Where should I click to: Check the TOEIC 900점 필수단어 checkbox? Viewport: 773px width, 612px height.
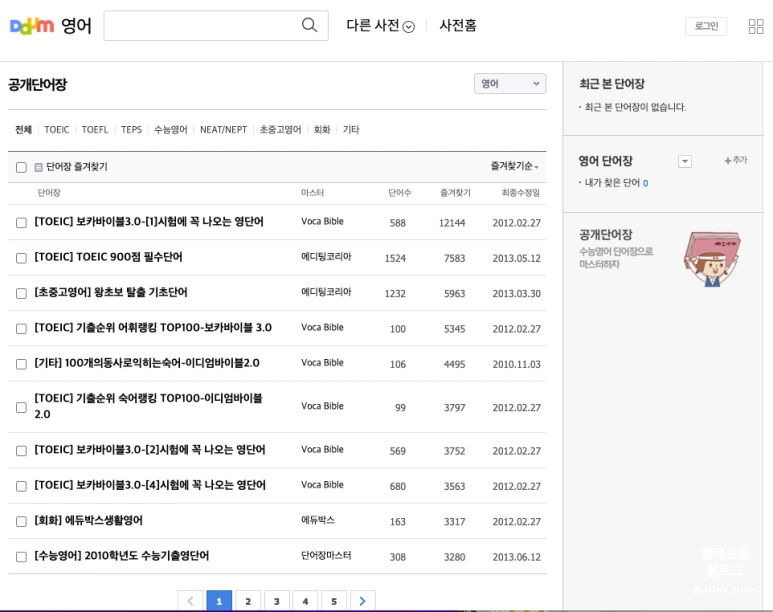[x=21, y=258]
